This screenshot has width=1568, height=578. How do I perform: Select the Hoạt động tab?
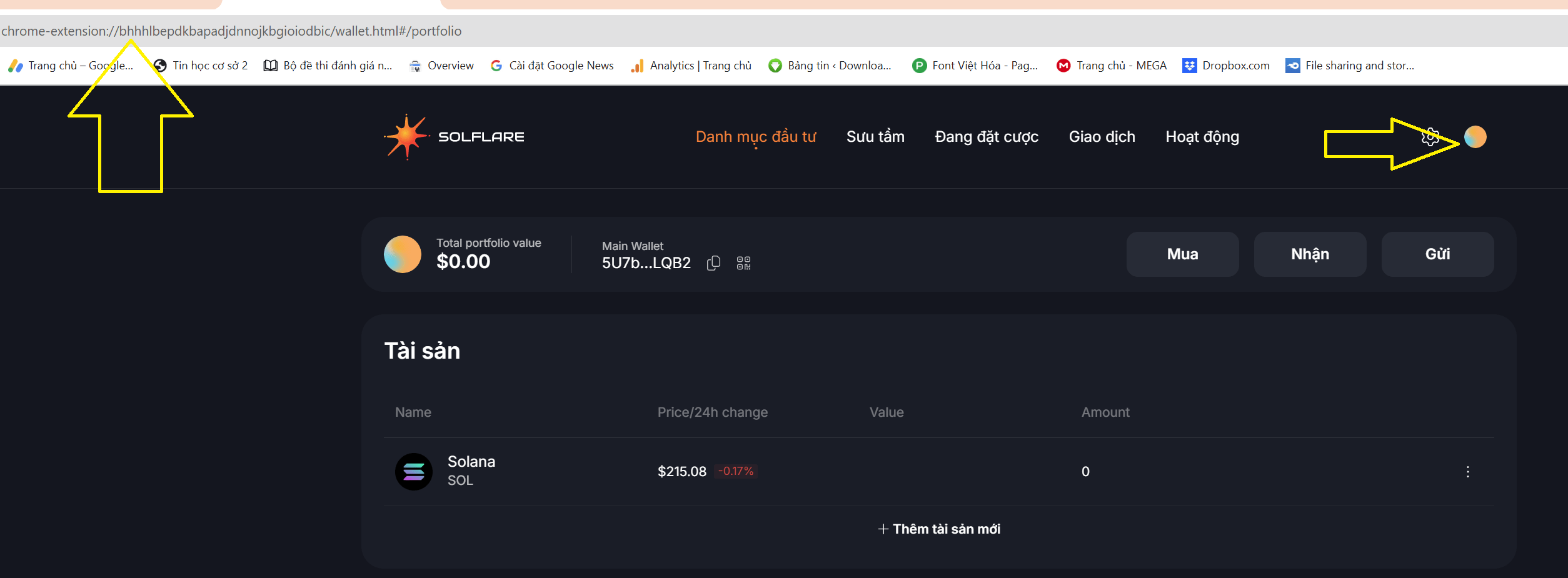coord(1202,137)
